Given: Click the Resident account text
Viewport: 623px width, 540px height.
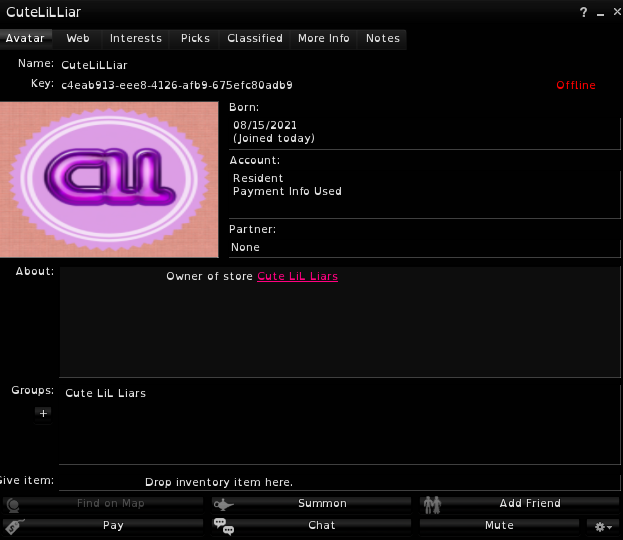Looking at the screenshot, I should click(258, 178).
